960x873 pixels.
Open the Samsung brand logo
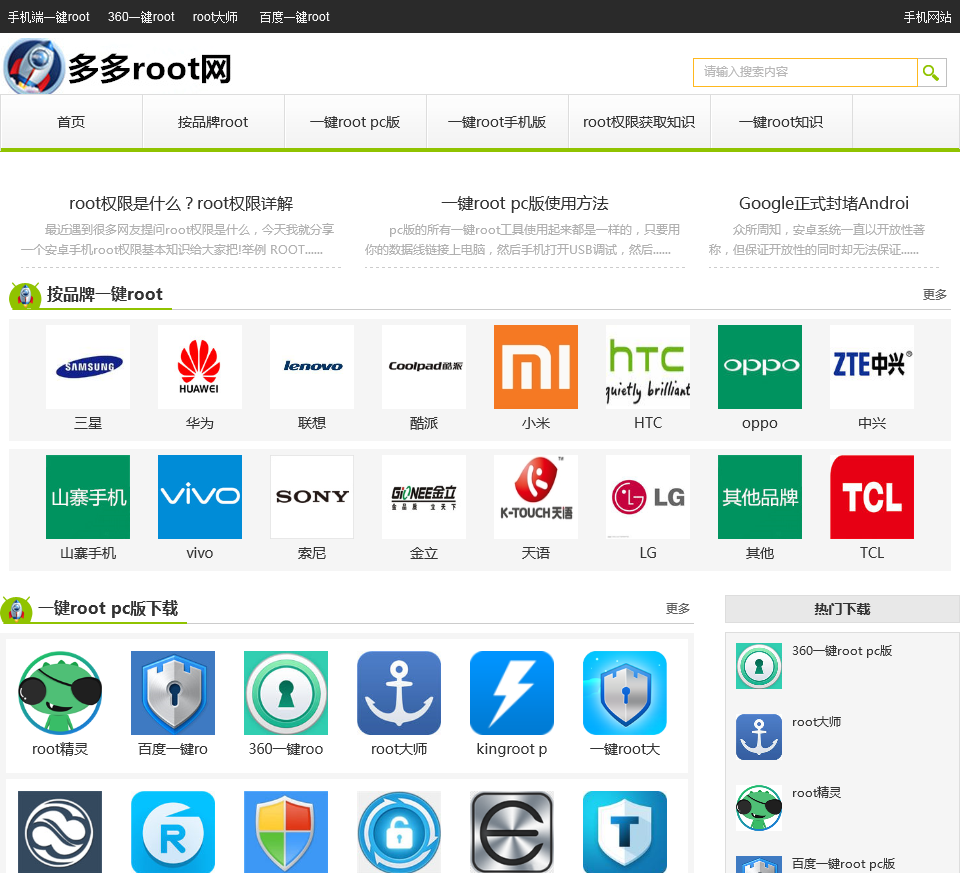click(88, 367)
